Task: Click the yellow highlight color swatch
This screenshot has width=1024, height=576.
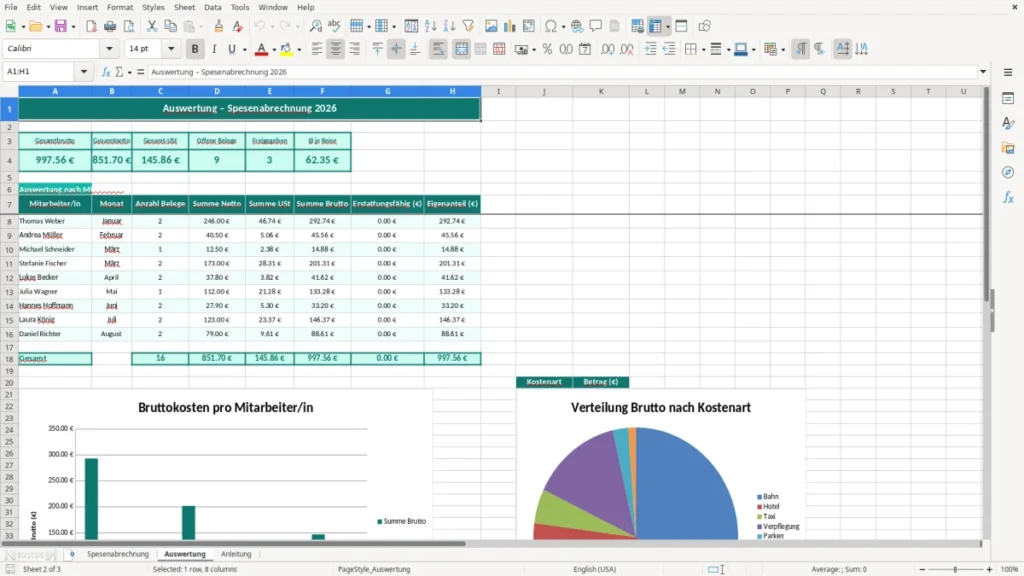Action: [287, 49]
